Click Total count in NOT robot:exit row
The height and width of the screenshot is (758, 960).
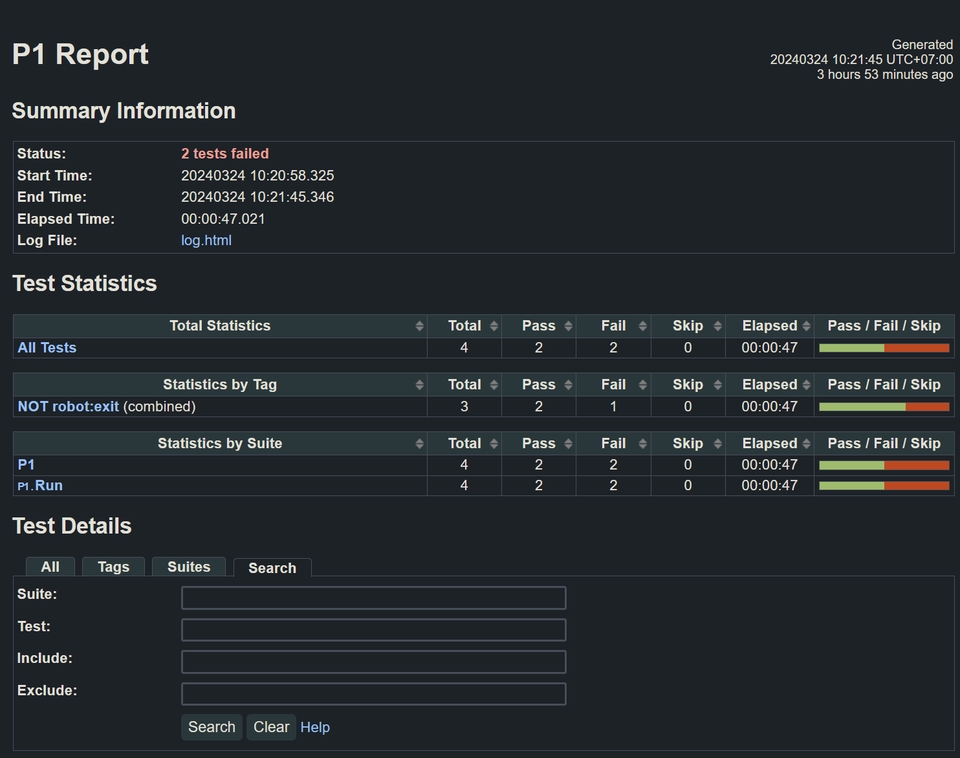[464, 407]
